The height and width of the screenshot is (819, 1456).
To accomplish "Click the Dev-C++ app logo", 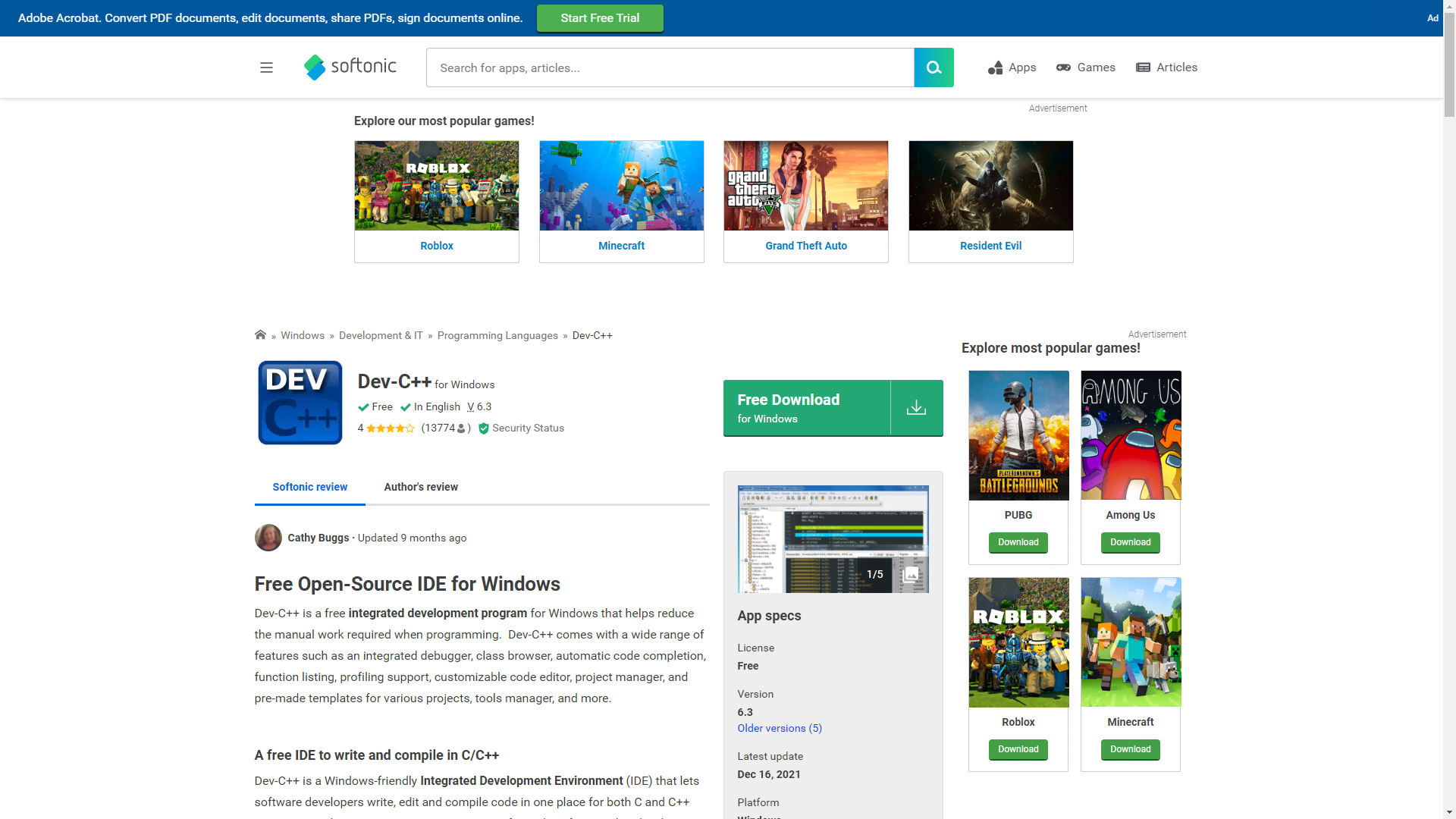I will tap(300, 403).
